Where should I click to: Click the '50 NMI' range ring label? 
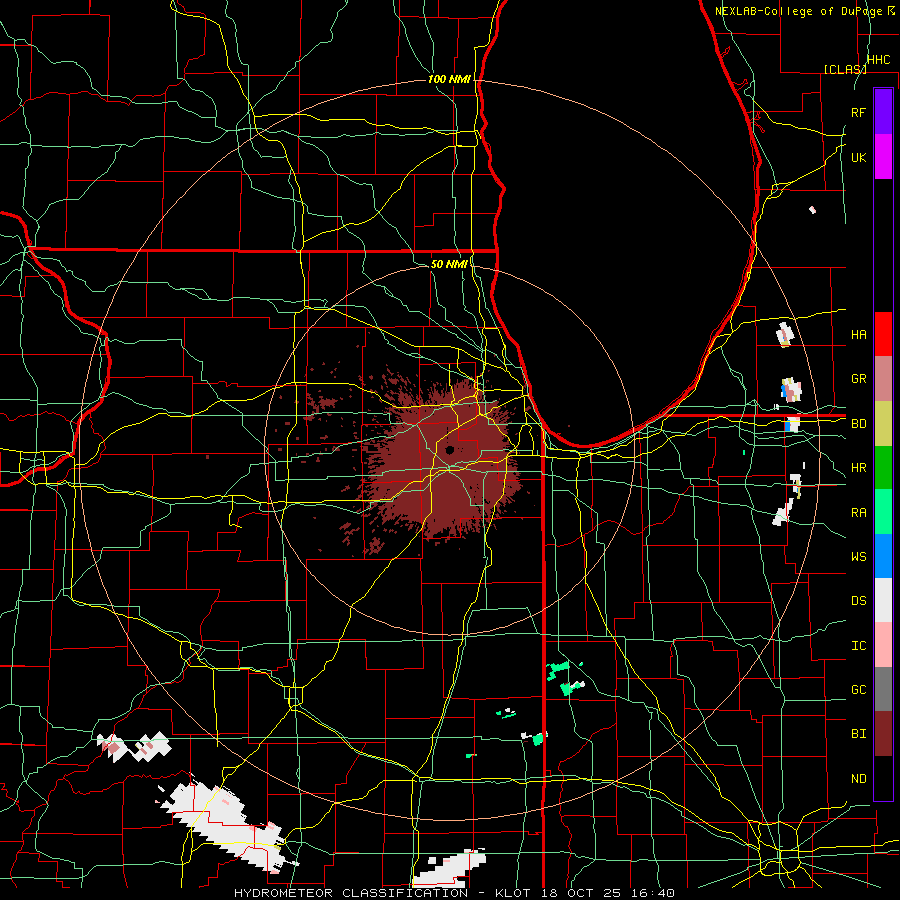point(449,264)
